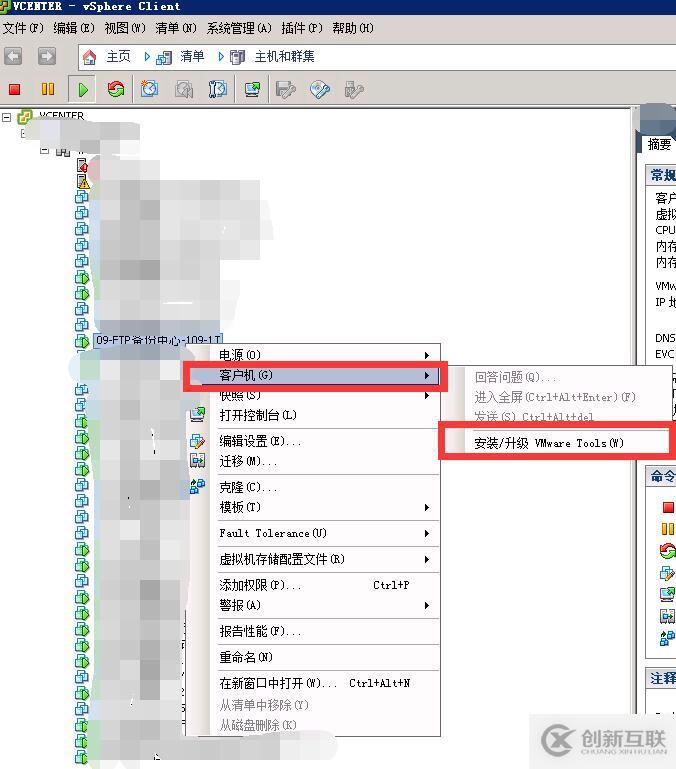Click 清单 breadcrumb link
This screenshot has width=676, height=769.
[192, 56]
